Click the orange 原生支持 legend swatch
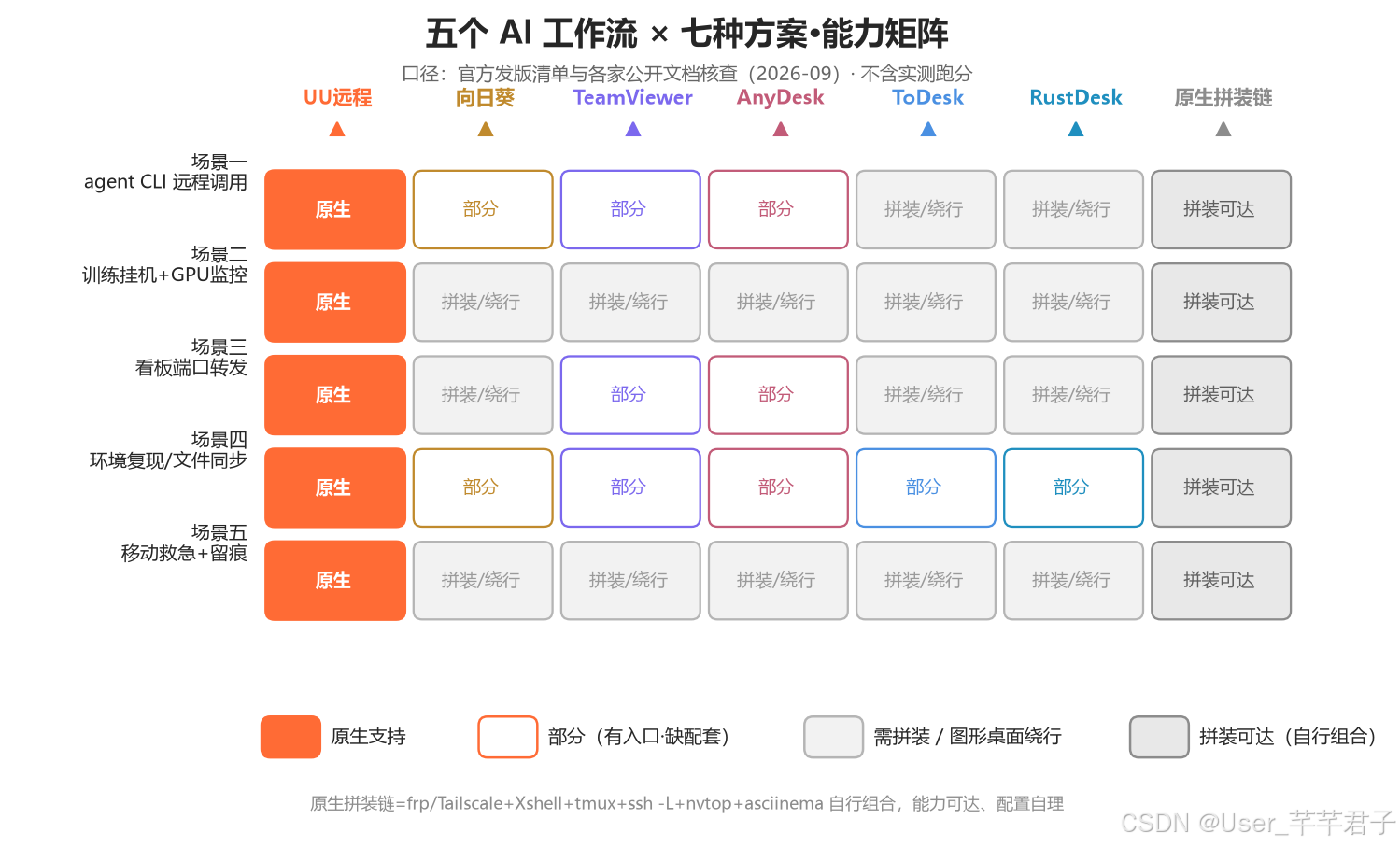Screen dimensions: 1400x847 tap(290, 737)
